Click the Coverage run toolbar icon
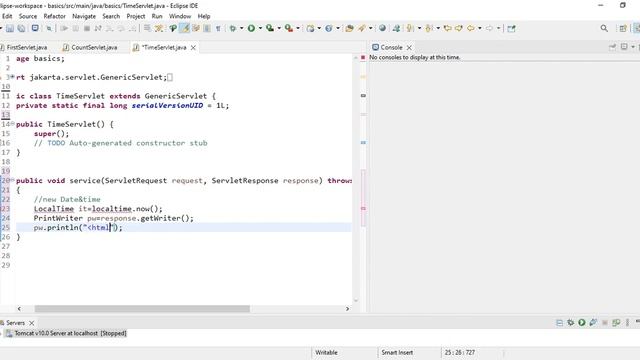 (x=270, y=28)
